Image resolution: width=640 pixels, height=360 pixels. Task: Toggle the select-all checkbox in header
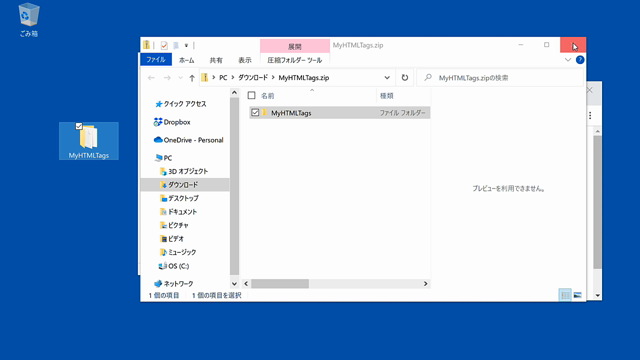click(x=251, y=96)
